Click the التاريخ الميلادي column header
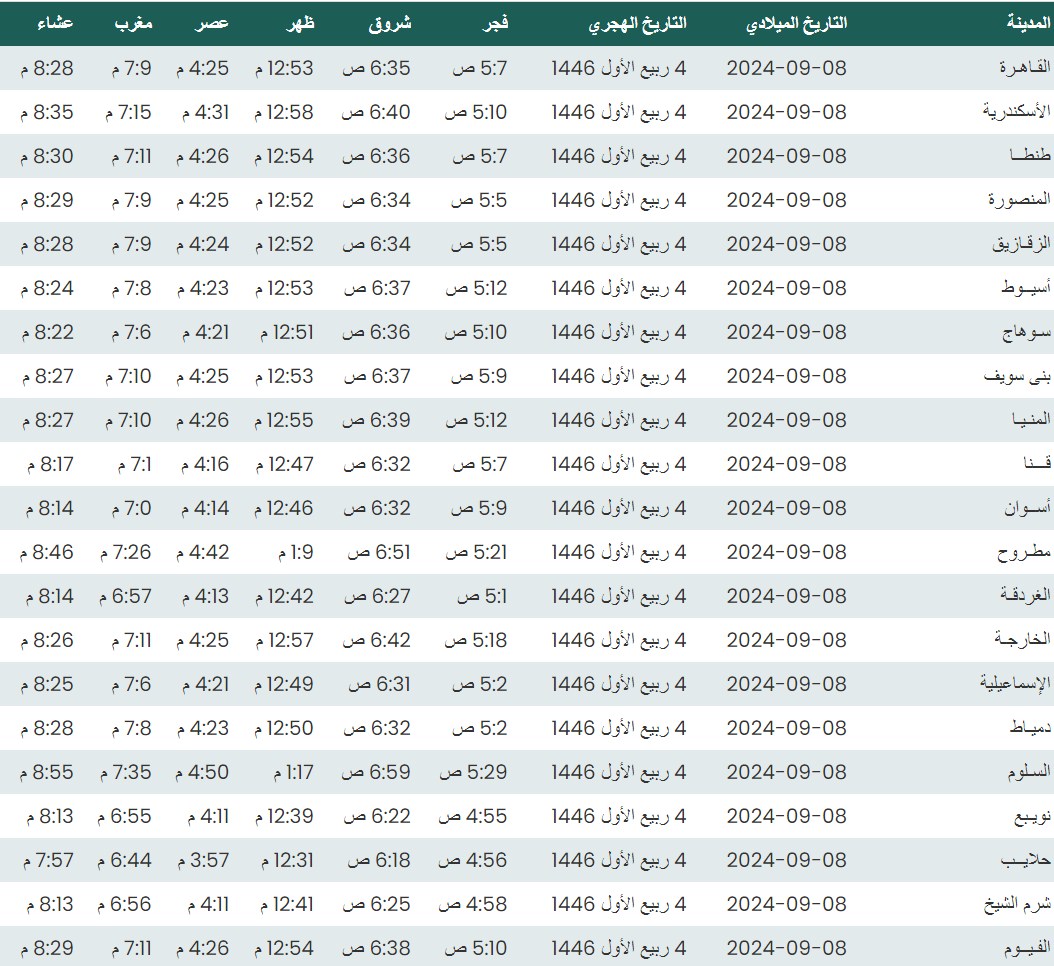The height and width of the screenshot is (966, 1054). tap(796, 24)
